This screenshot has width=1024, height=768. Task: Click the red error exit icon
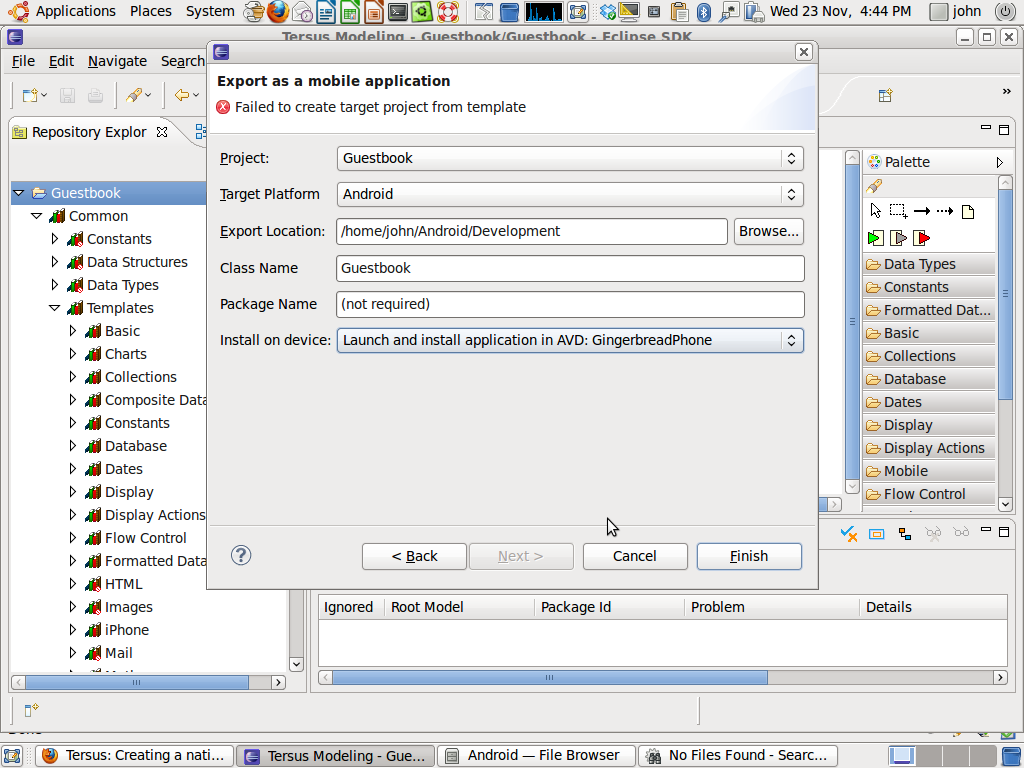tap(922, 238)
